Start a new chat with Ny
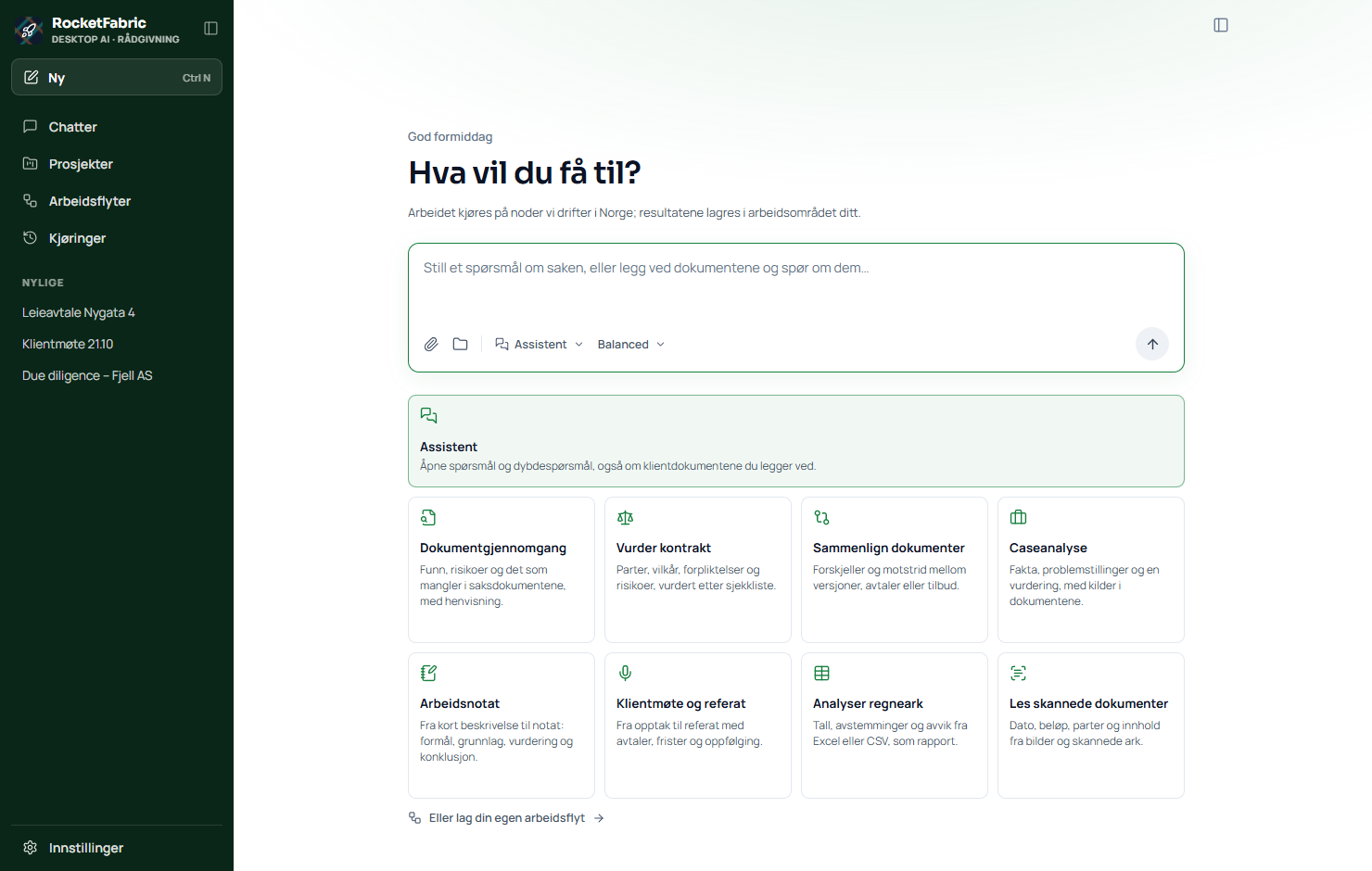The width and height of the screenshot is (1372, 871). pos(117,78)
